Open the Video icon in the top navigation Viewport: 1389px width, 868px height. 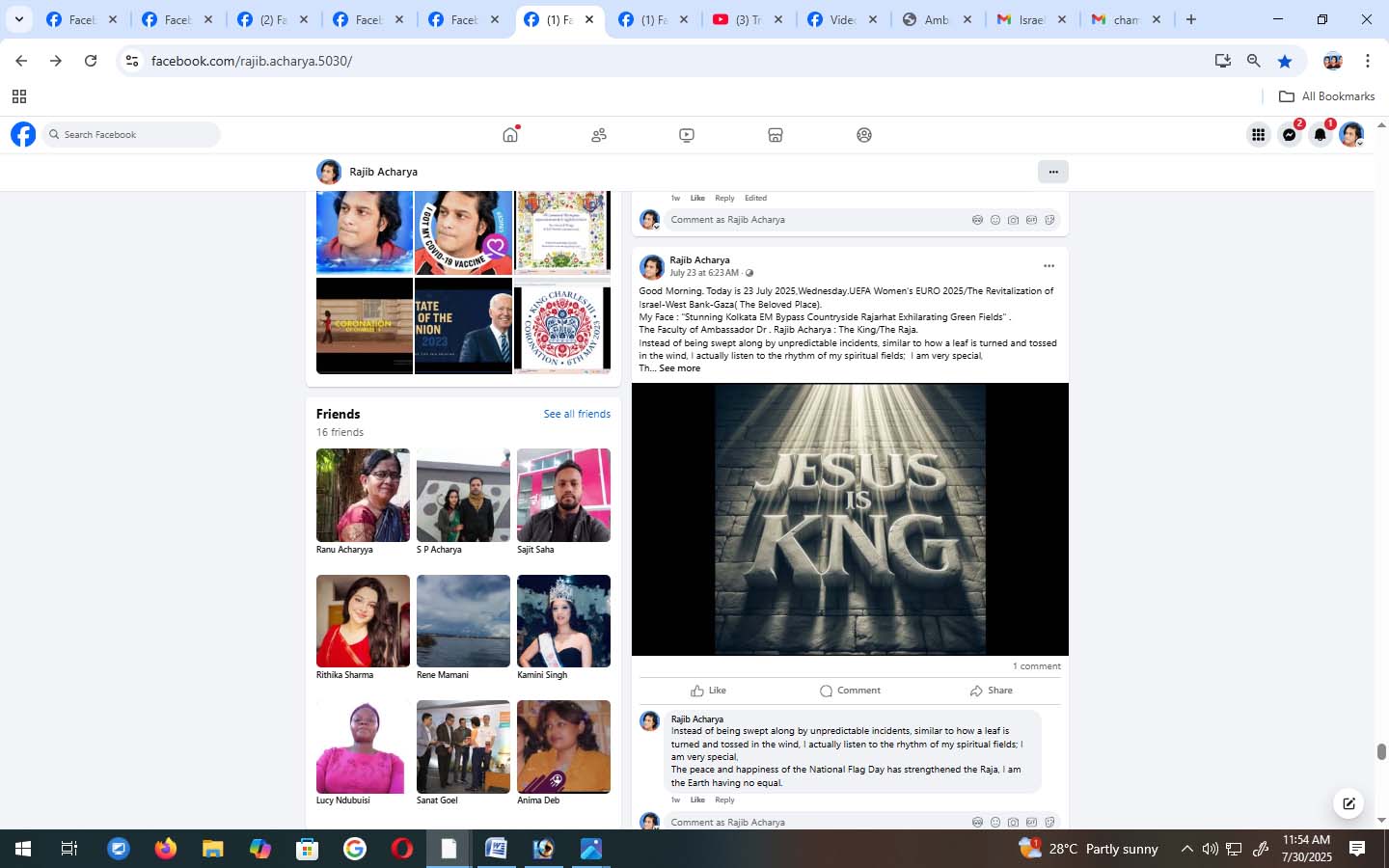click(x=687, y=135)
